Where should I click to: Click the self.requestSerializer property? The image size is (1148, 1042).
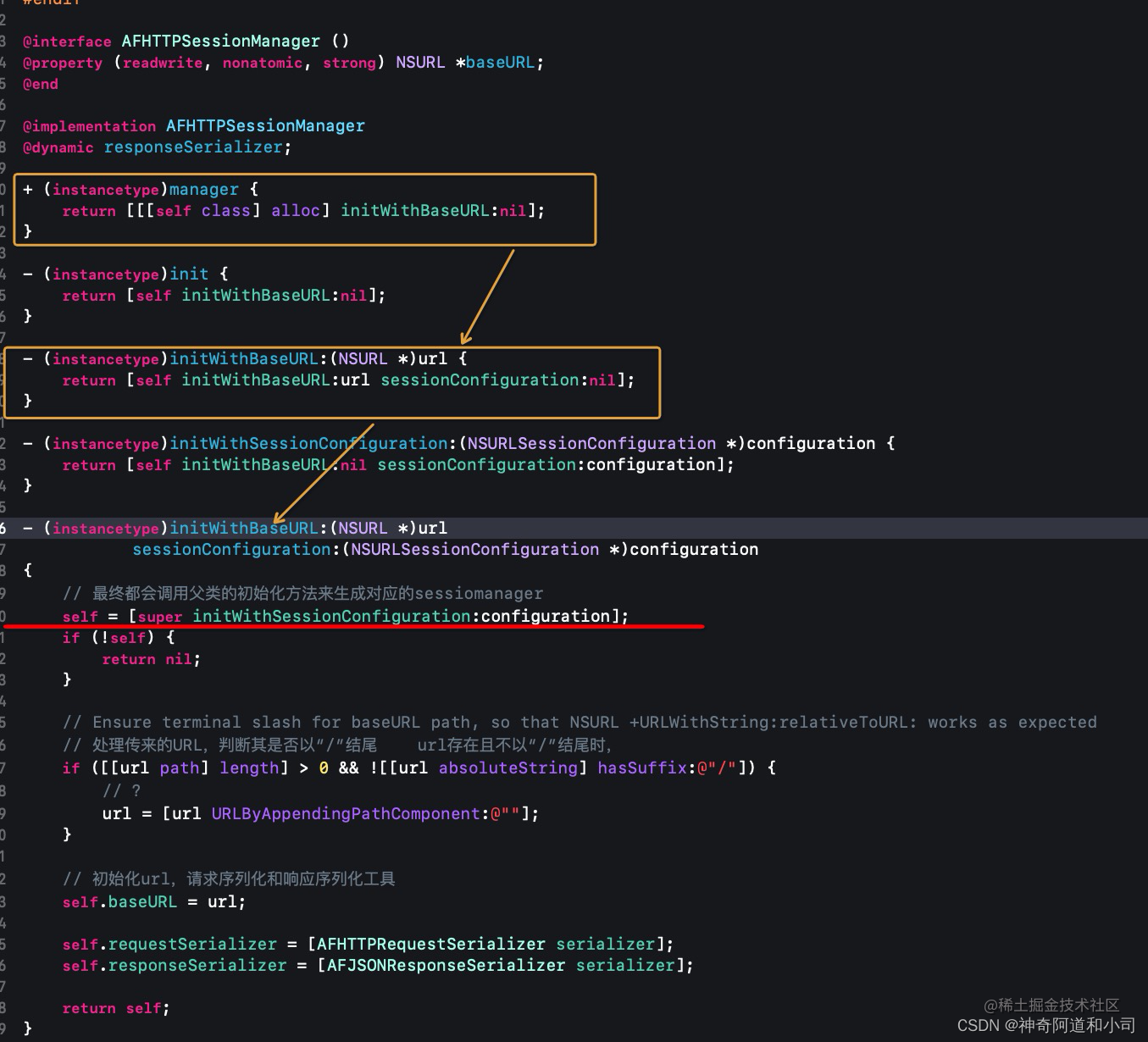click(x=169, y=945)
